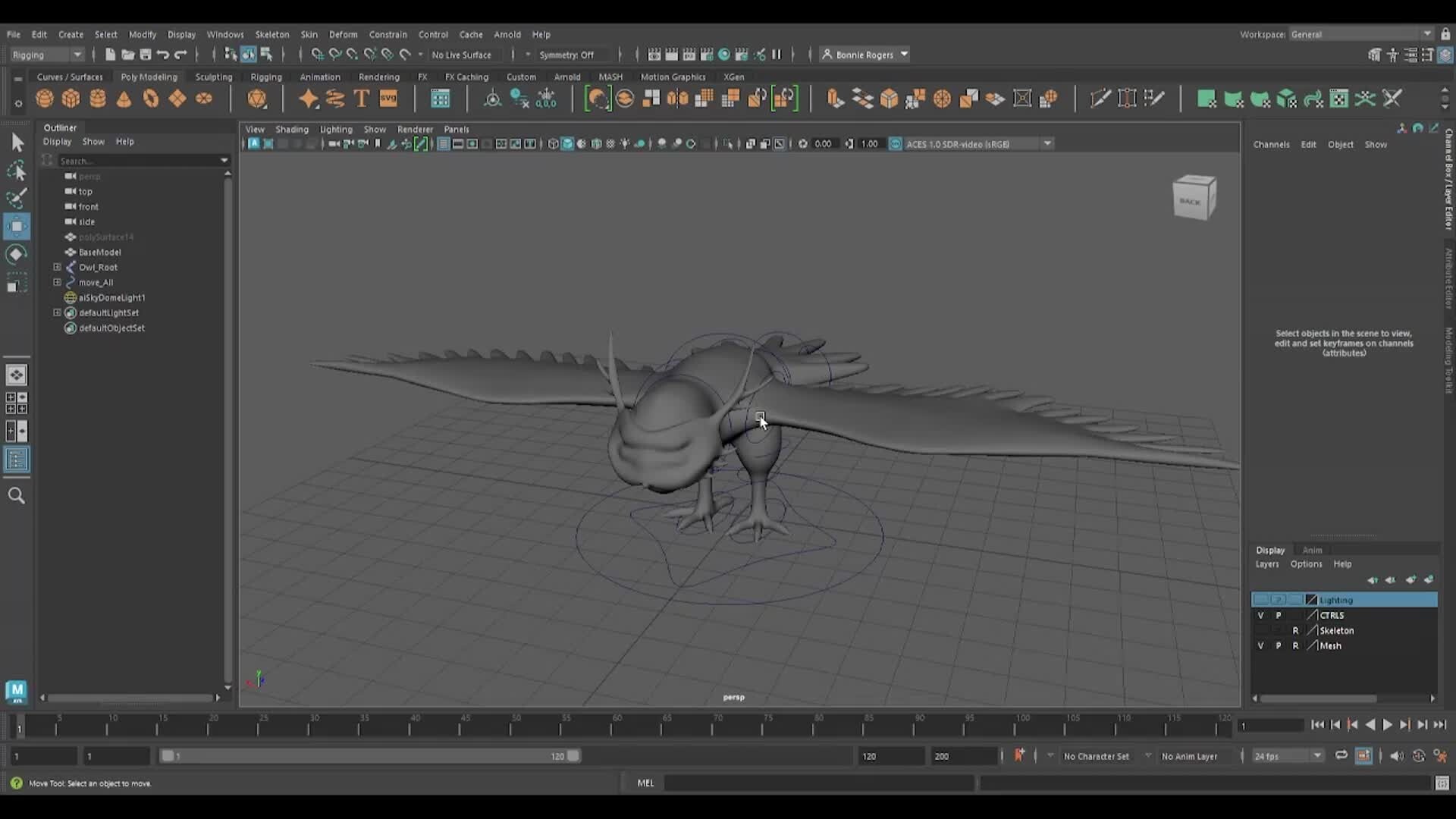This screenshot has height=819, width=1456.
Task: Select the Move tool in the toolbox
Action: (17, 226)
